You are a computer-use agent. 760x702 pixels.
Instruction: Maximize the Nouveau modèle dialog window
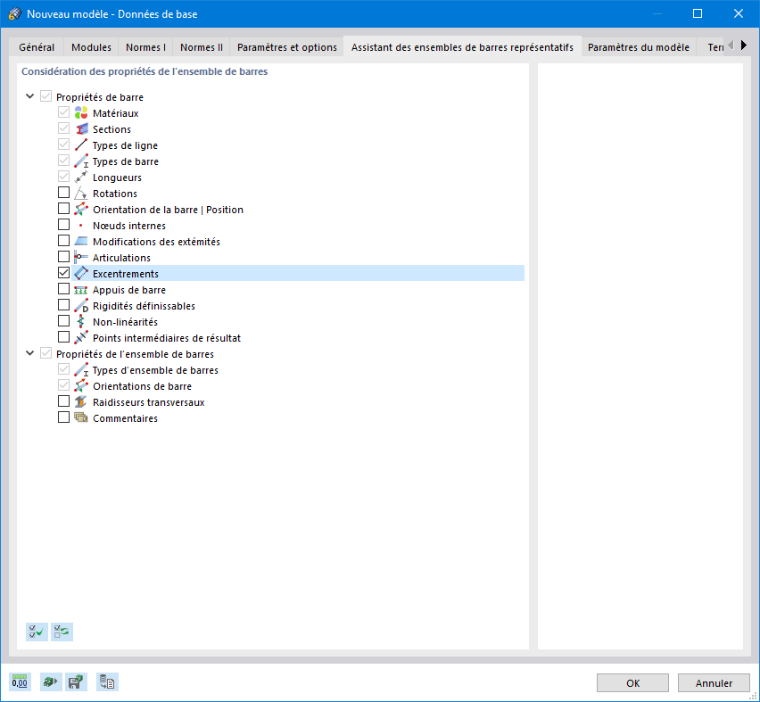click(x=697, y=14)
